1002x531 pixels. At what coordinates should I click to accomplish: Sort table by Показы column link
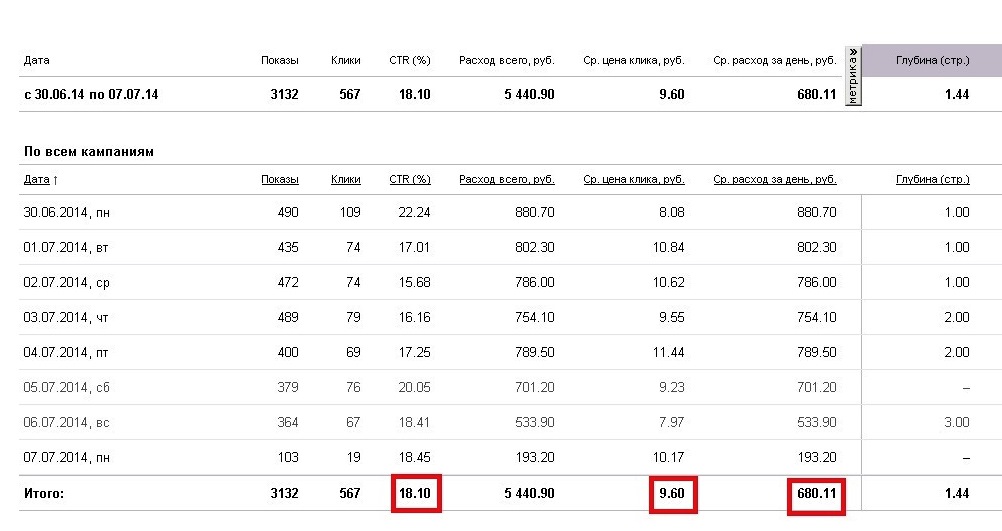pyautogui.click(x=279, y=180)
